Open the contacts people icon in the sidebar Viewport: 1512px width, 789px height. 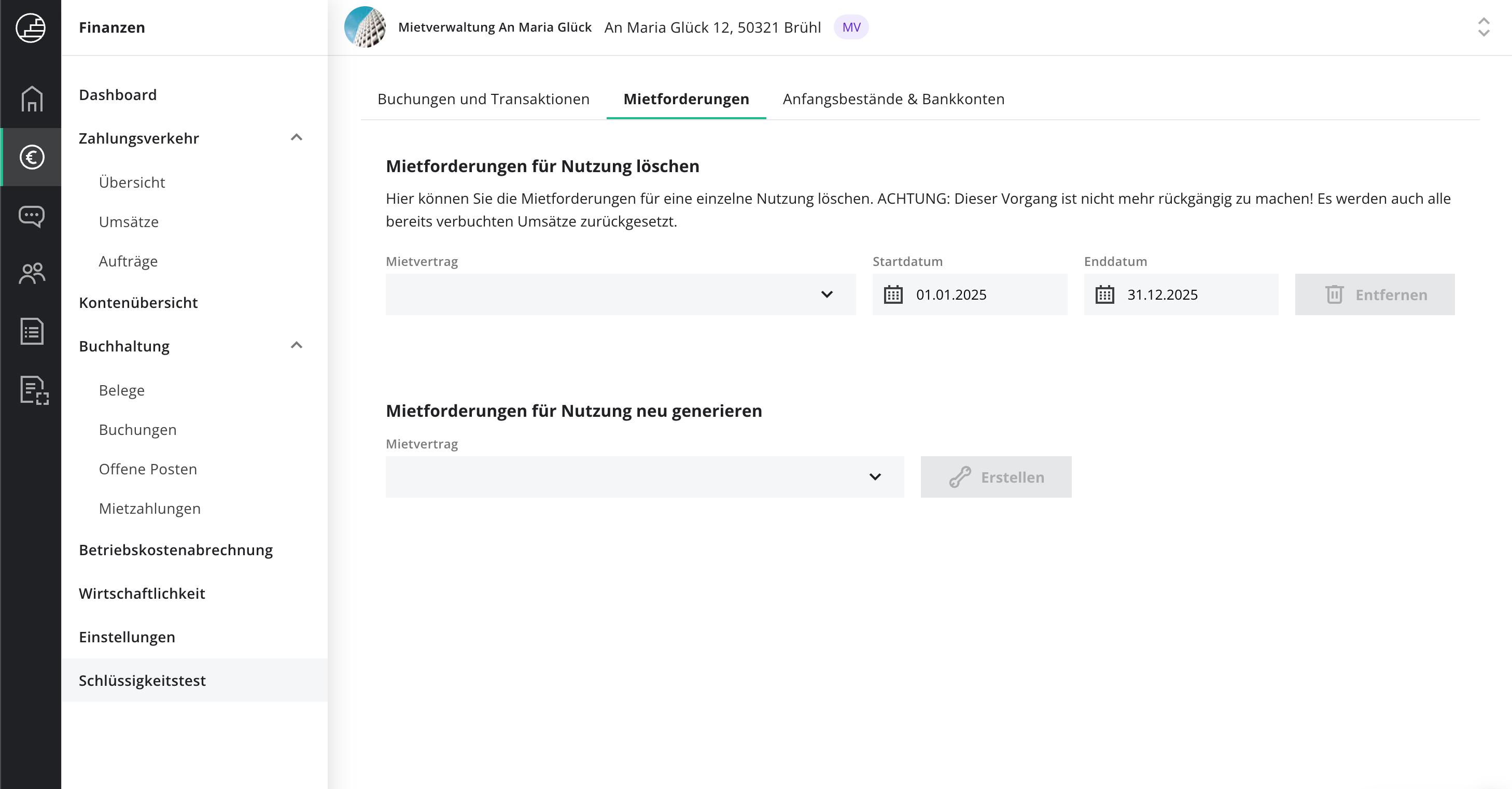point(32,273)
